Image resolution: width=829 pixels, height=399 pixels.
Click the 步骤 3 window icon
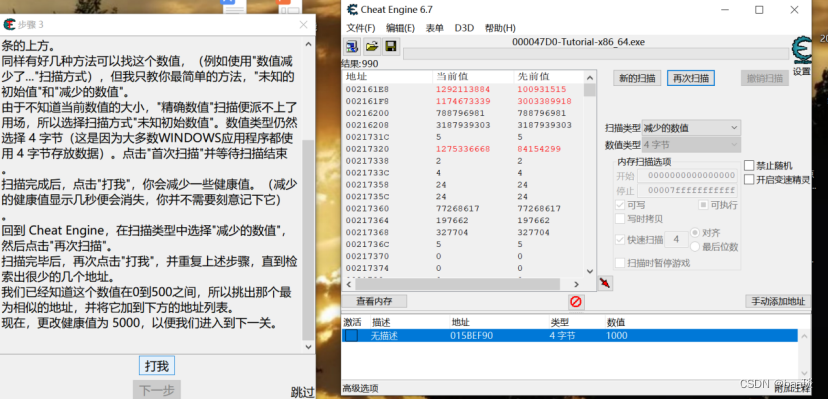pyautogui.click(x=9, y=24)
